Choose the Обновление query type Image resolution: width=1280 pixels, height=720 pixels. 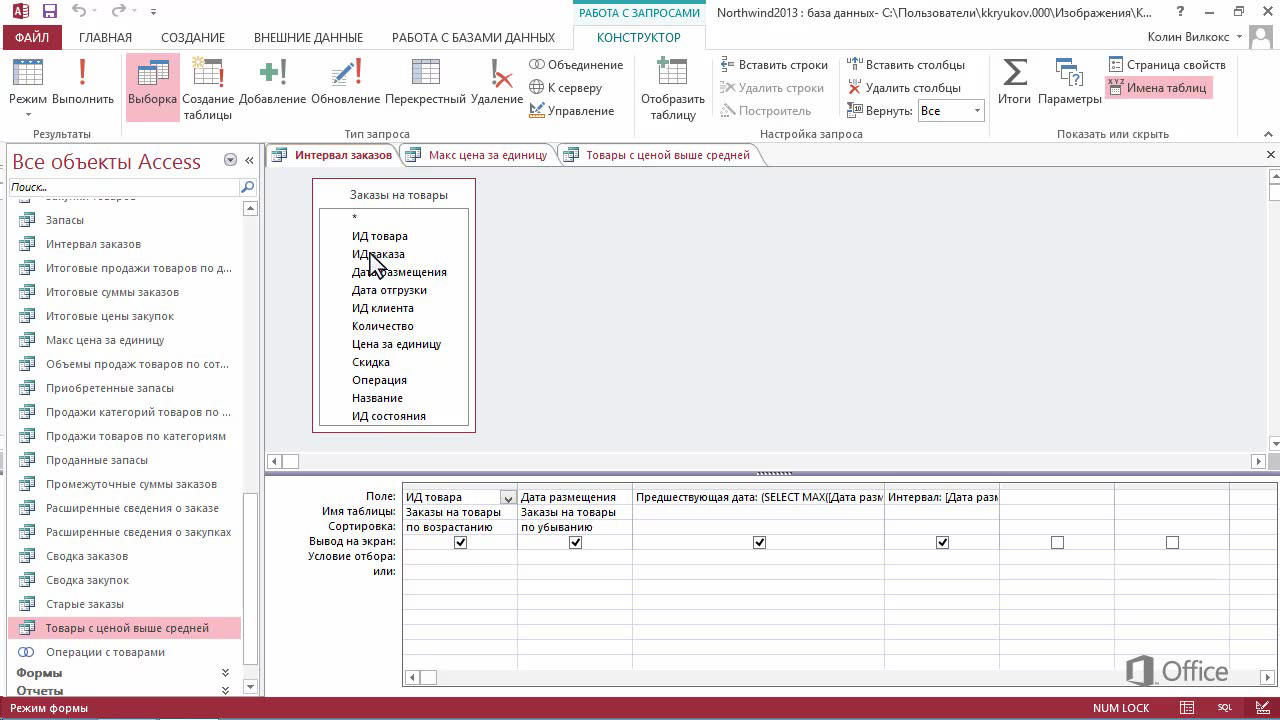pos(345,83)
